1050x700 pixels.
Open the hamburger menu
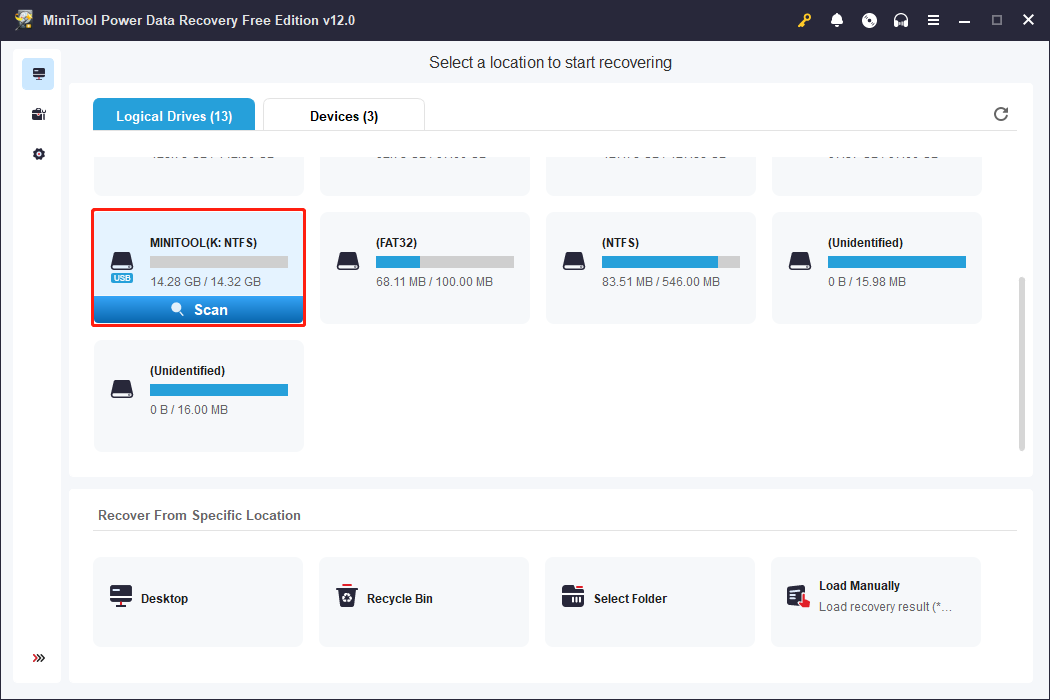click(x=933, y=20)
